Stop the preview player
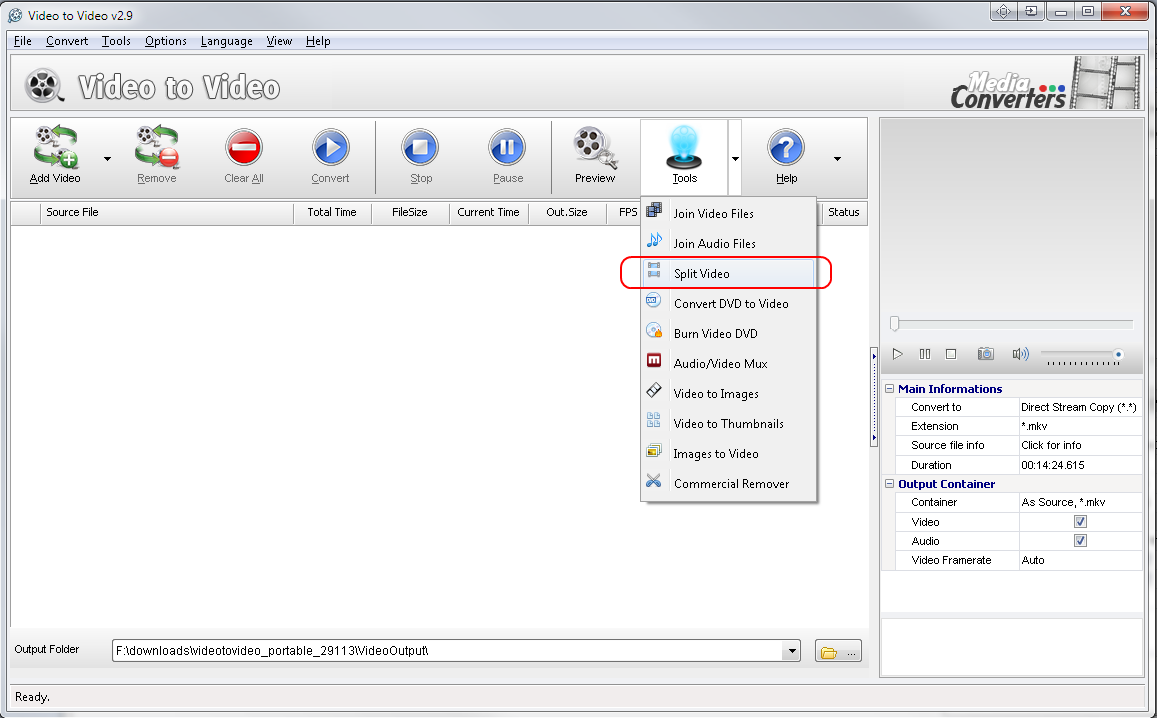This screenshot has height=718, width=1157. [x=951, y=354]
